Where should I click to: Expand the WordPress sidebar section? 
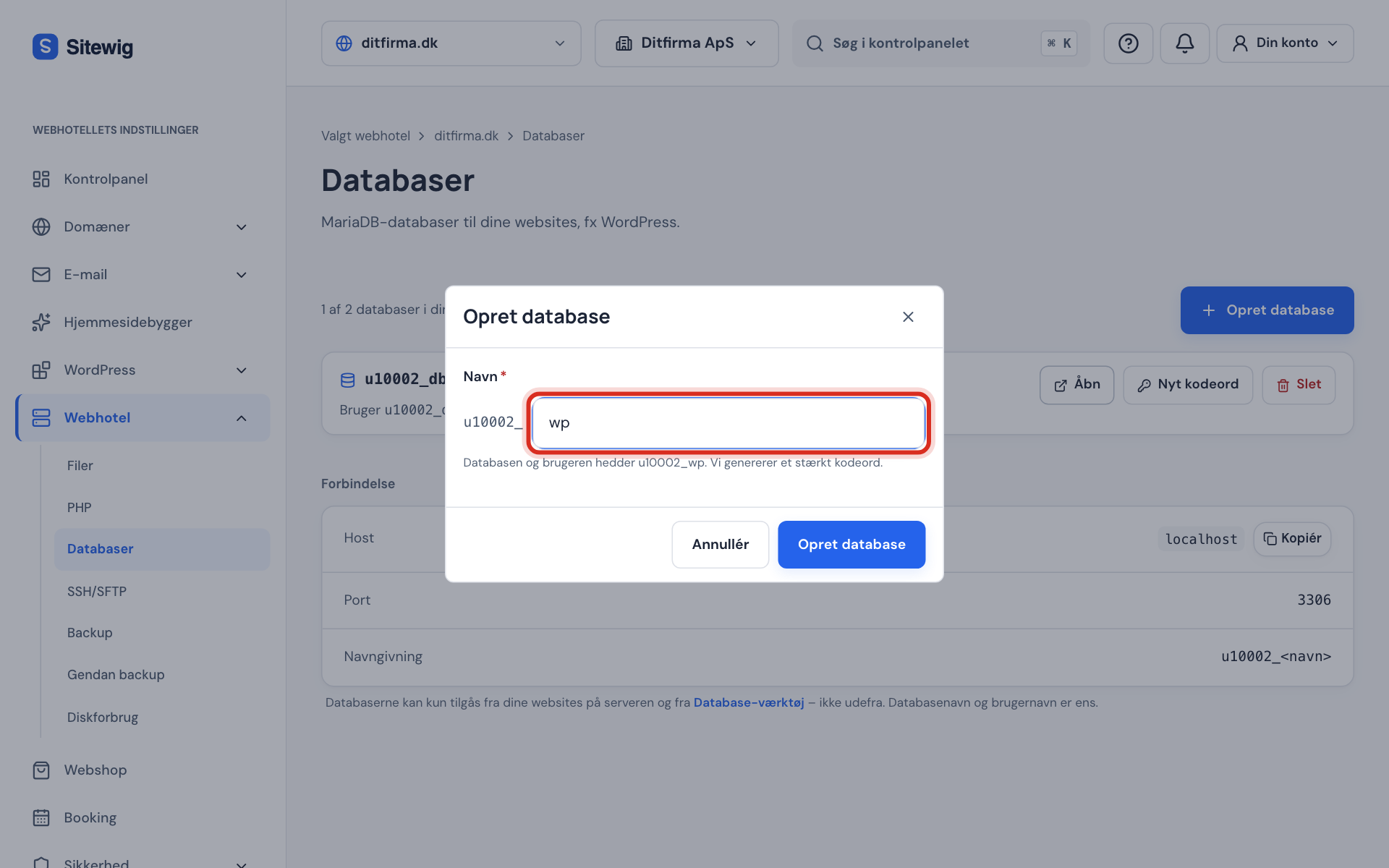pos(143,370)
